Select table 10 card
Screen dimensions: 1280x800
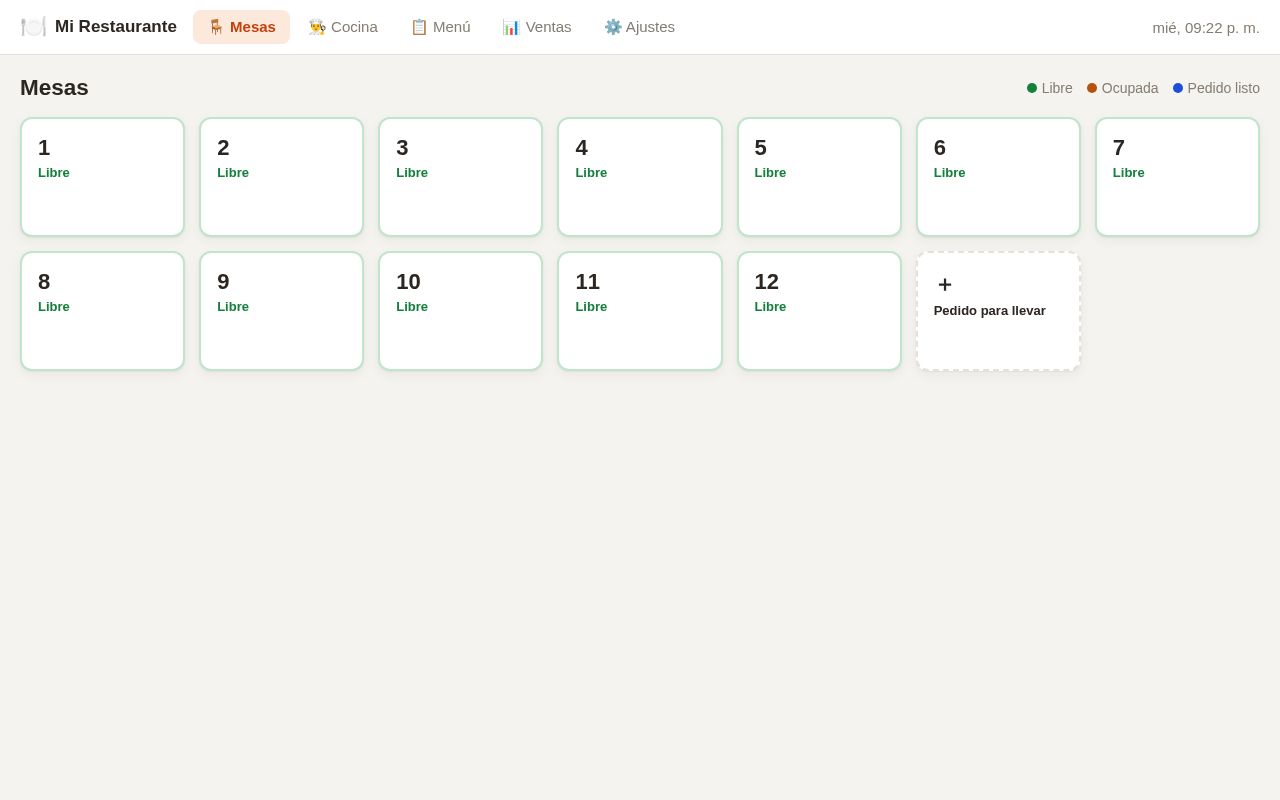(x=460, y=311)
